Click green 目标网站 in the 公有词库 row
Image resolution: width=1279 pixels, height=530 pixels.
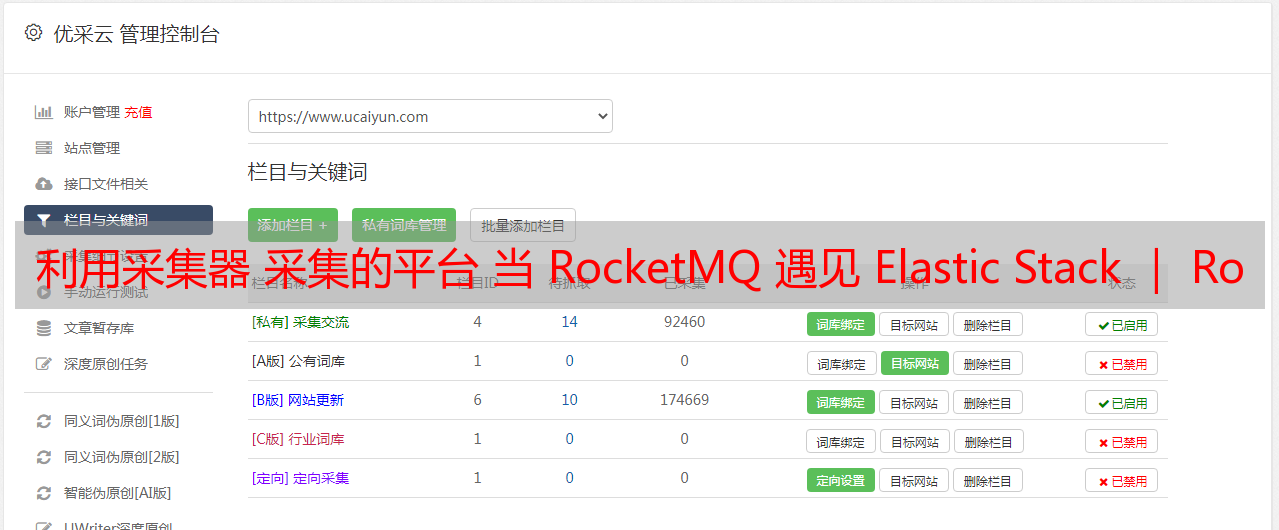click(915, 363)
